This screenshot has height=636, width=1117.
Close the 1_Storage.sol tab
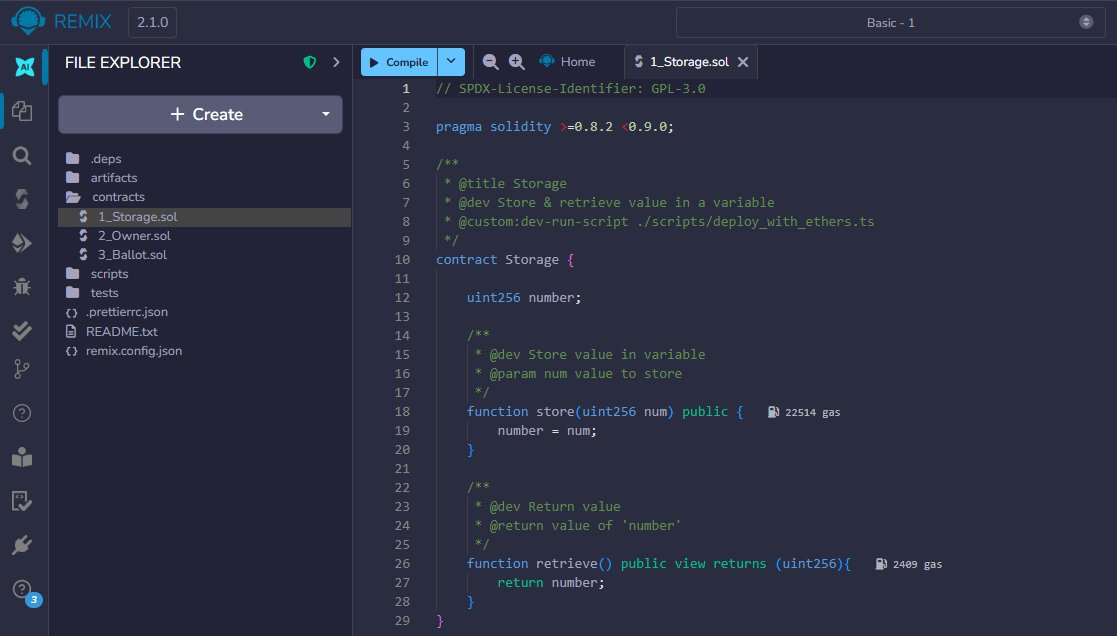[x=743, y=62]
